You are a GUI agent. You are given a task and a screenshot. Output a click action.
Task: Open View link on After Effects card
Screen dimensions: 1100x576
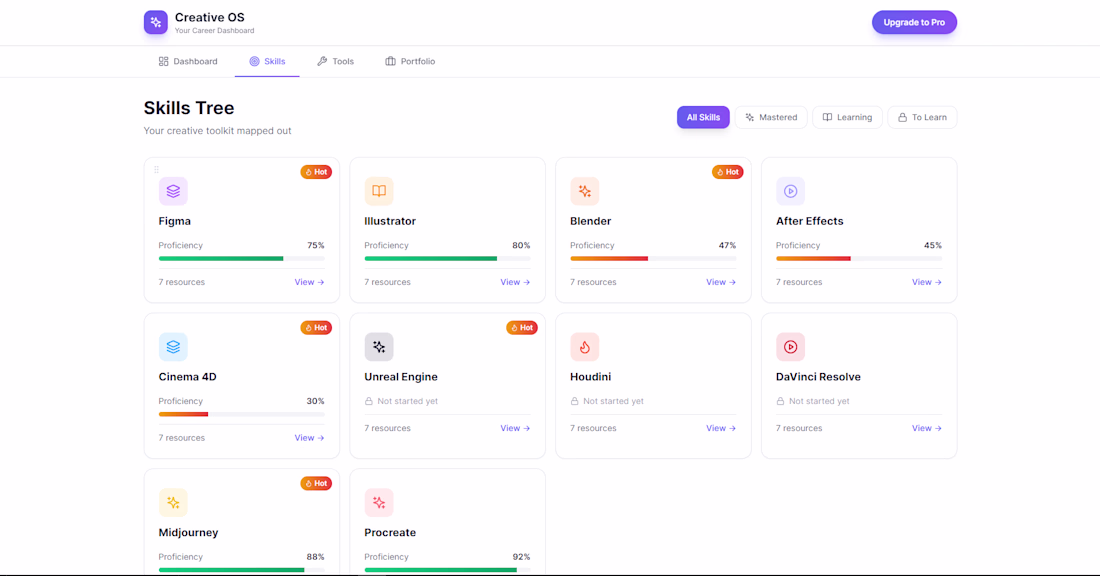click(927, 282)
